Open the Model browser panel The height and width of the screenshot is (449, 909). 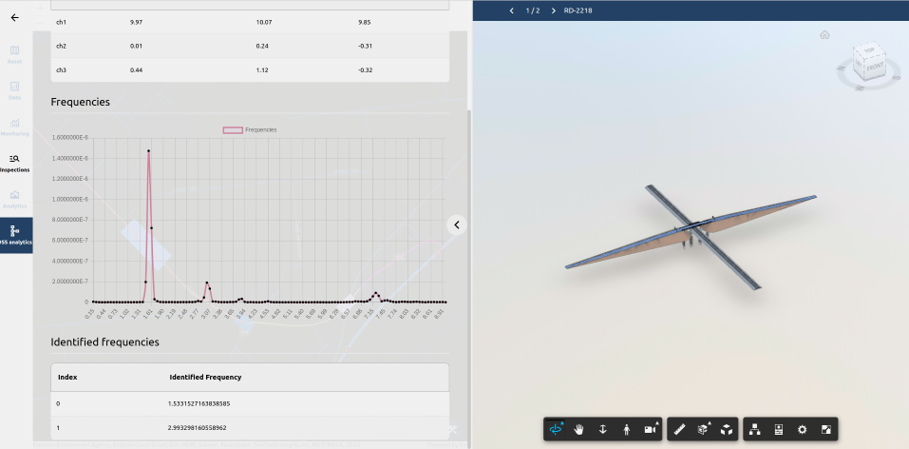click(x=755, y=429)
